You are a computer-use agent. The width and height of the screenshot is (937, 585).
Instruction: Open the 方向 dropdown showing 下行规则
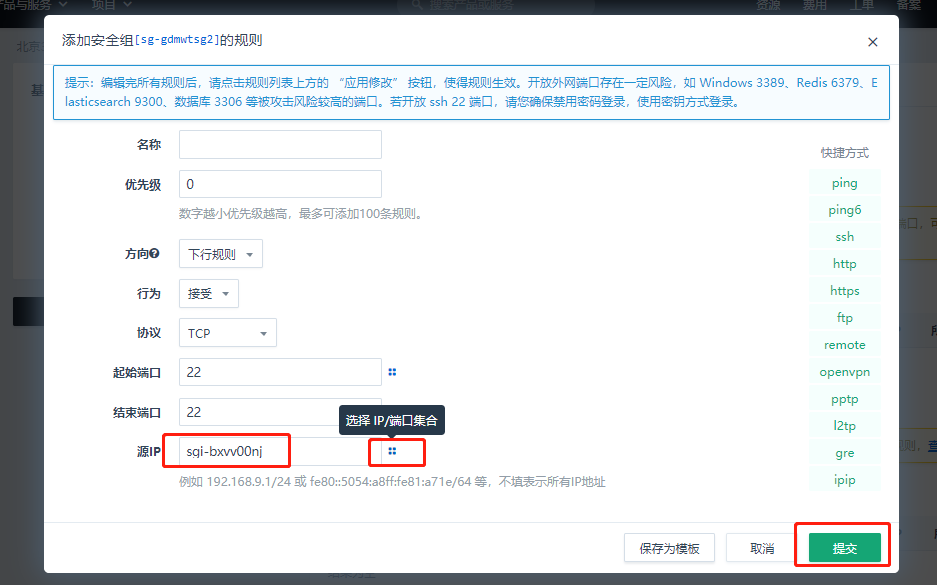[x=220, y=254]
